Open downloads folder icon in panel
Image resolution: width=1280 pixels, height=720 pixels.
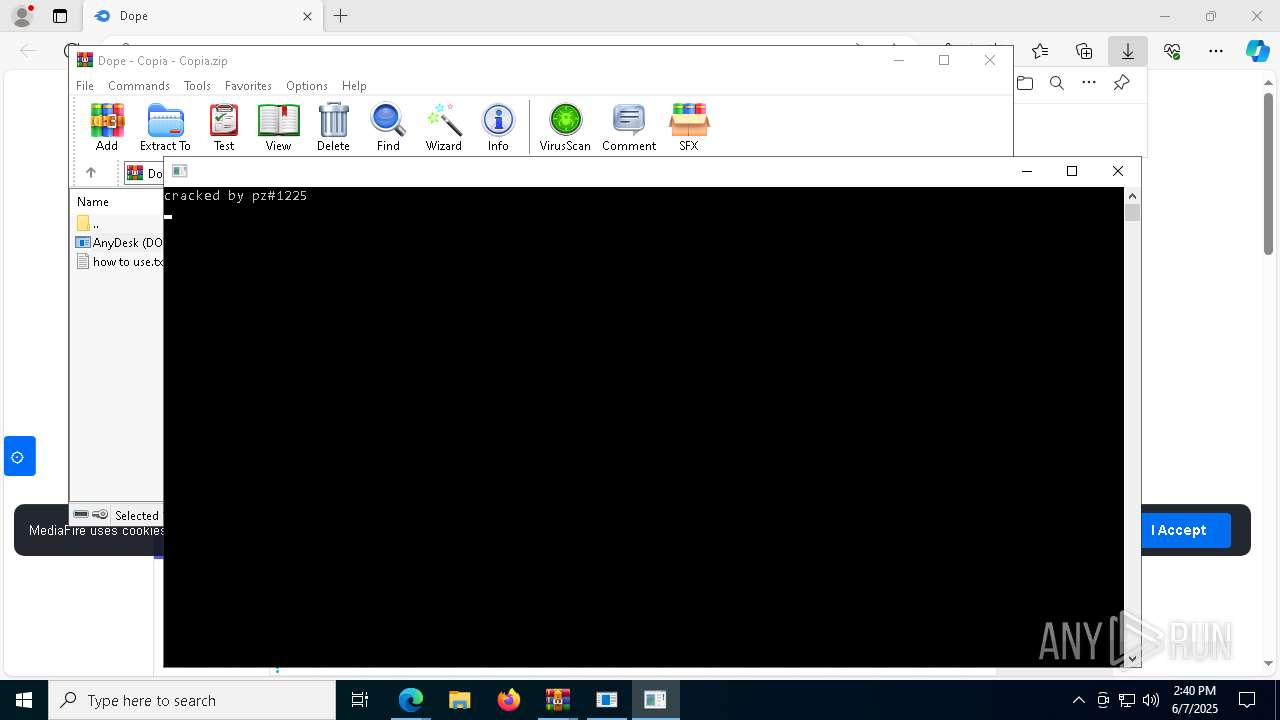[x=1025, y=83]
